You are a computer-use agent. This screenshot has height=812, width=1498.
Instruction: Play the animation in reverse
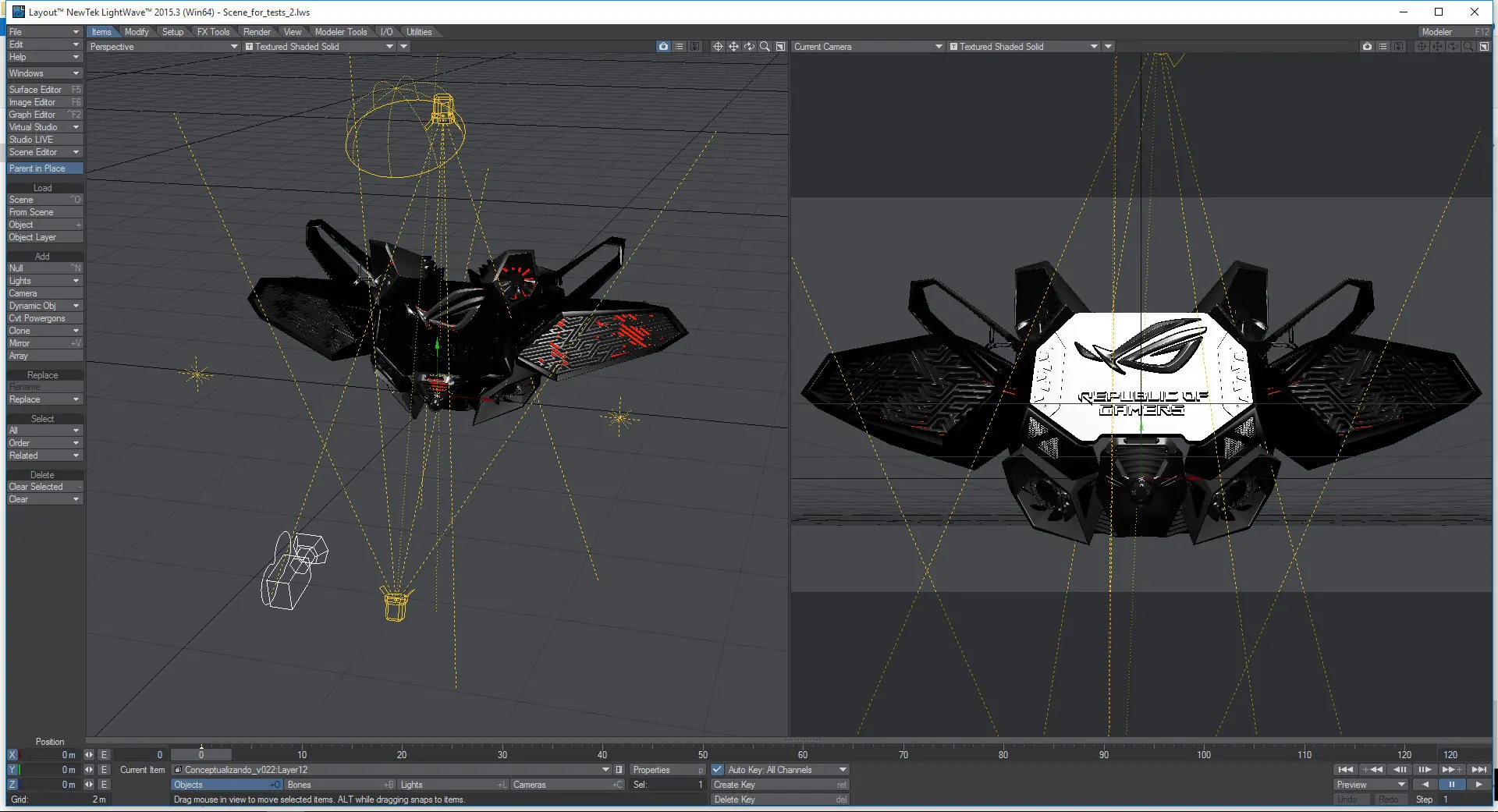tap(1425, 785)
